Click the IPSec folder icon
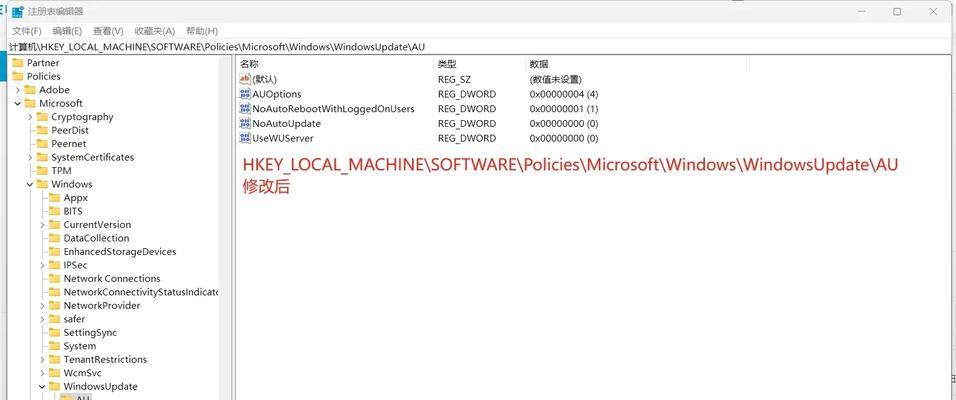The height and width of the screenshot is (400, 956). pyautogui.click(x=54, y=265)
